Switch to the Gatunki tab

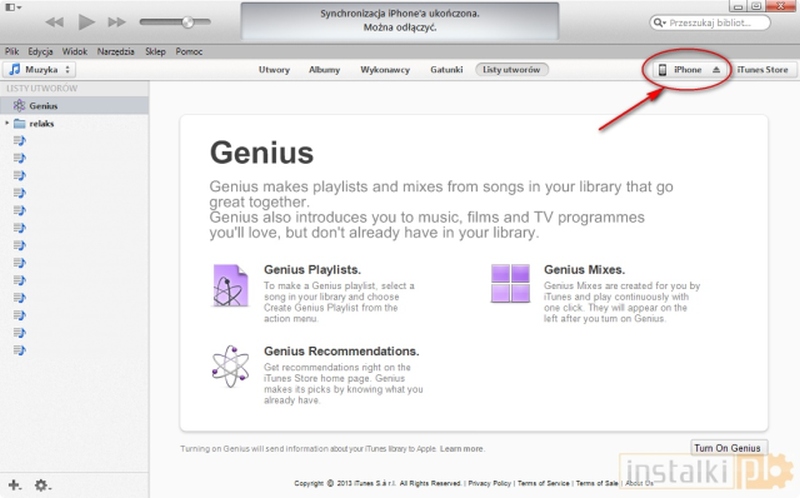point(446,70)
